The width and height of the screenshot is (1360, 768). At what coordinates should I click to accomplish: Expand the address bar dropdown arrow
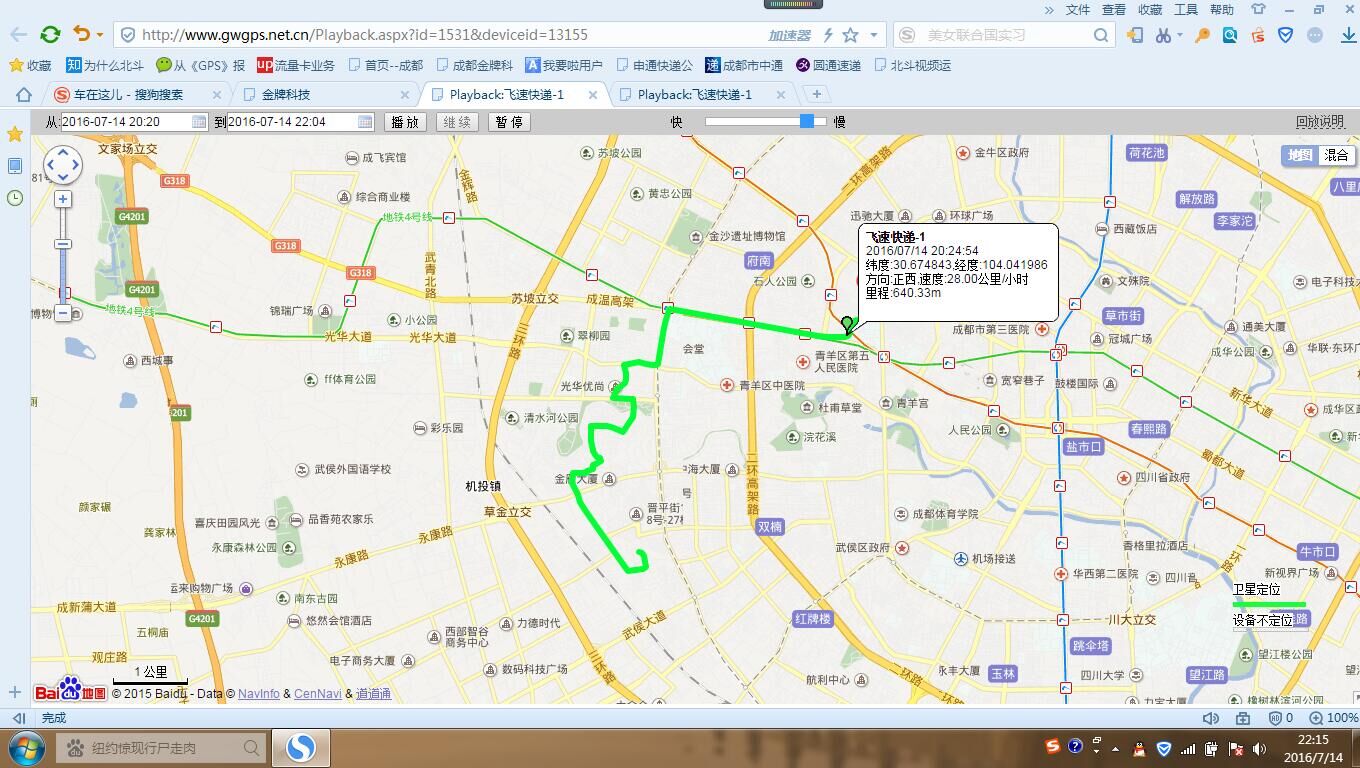click(874, 35)
